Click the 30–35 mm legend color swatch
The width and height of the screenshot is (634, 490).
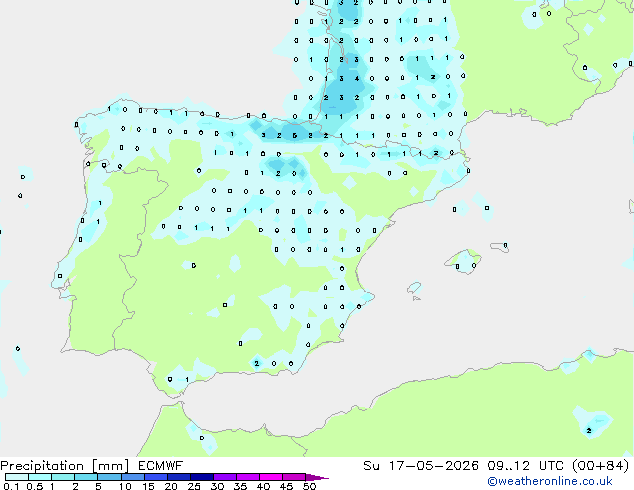coord(225,477)
